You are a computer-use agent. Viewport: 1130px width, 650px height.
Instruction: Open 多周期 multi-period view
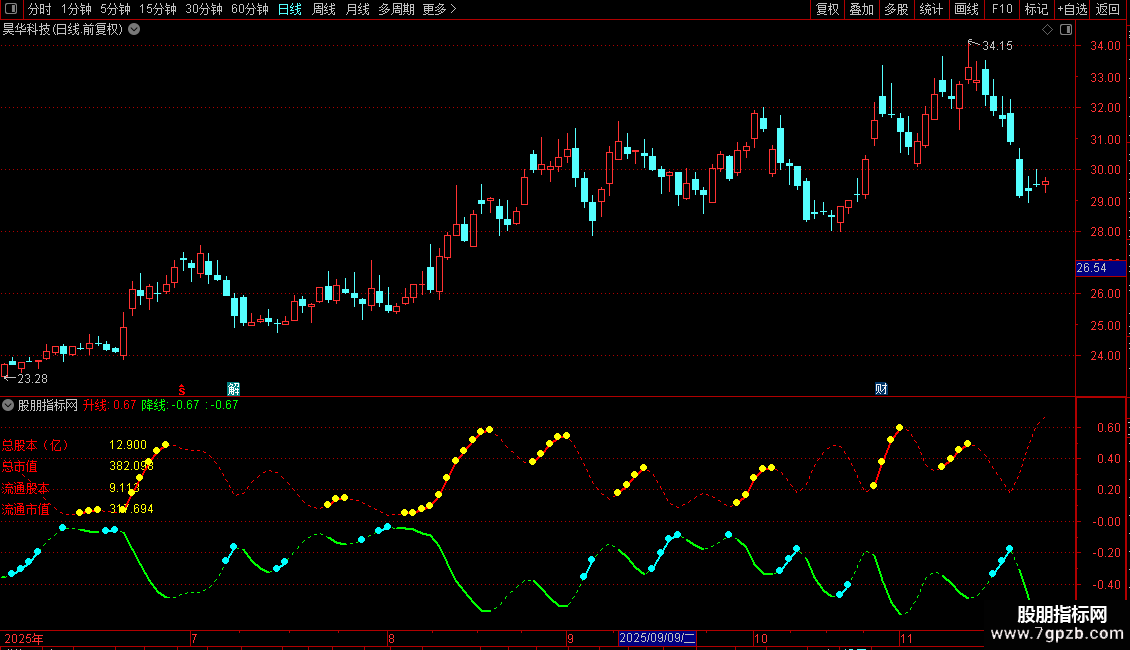click(x=396, y=9)
